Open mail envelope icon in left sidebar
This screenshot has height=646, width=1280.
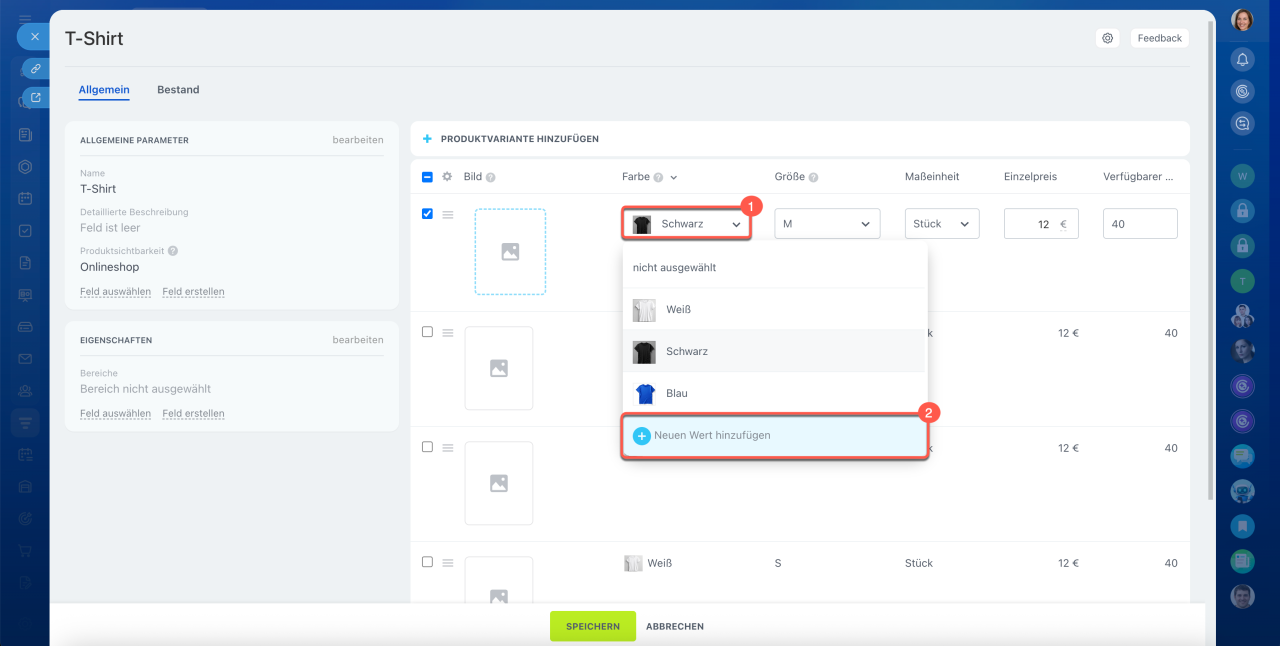coord(25,358)
